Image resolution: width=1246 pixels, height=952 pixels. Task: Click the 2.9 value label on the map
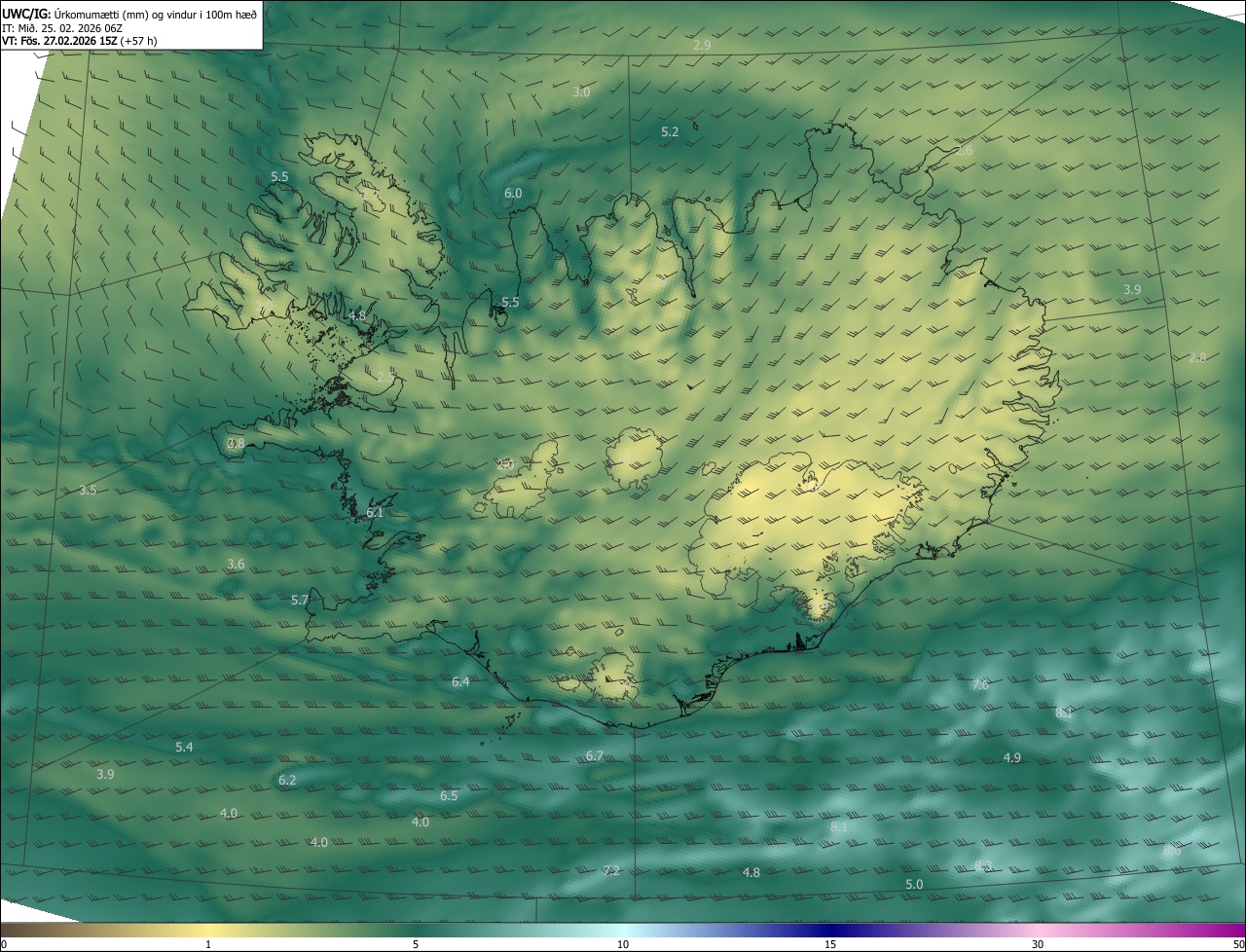coord(702,46)
